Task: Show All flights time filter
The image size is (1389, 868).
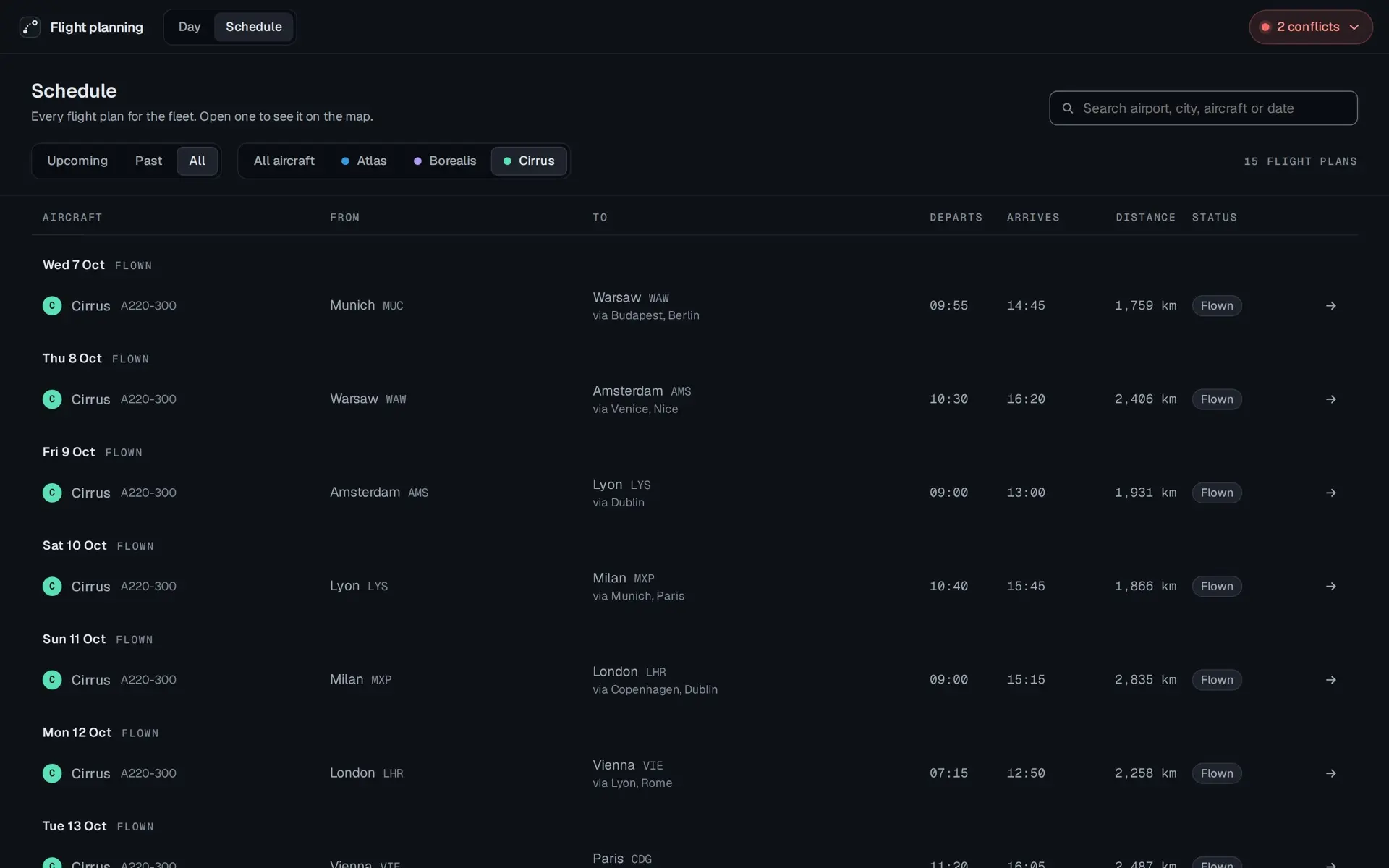Action: coord(197,161)
